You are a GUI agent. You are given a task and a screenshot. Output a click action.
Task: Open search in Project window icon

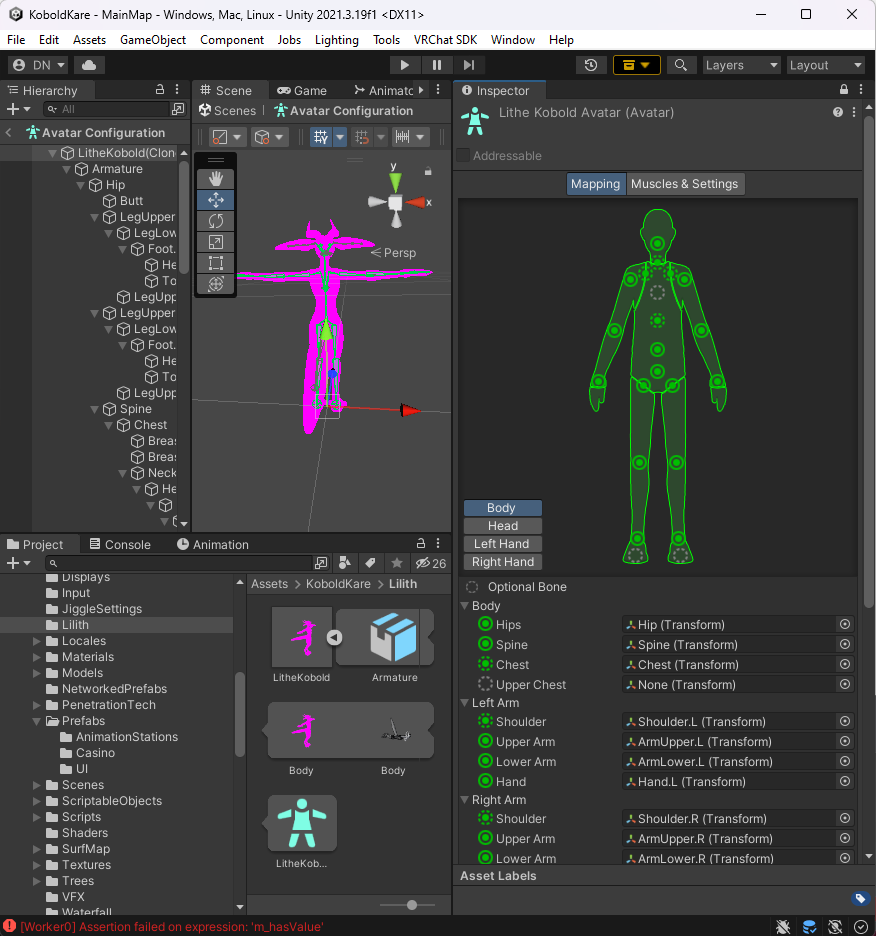click(x=321, y=563)
